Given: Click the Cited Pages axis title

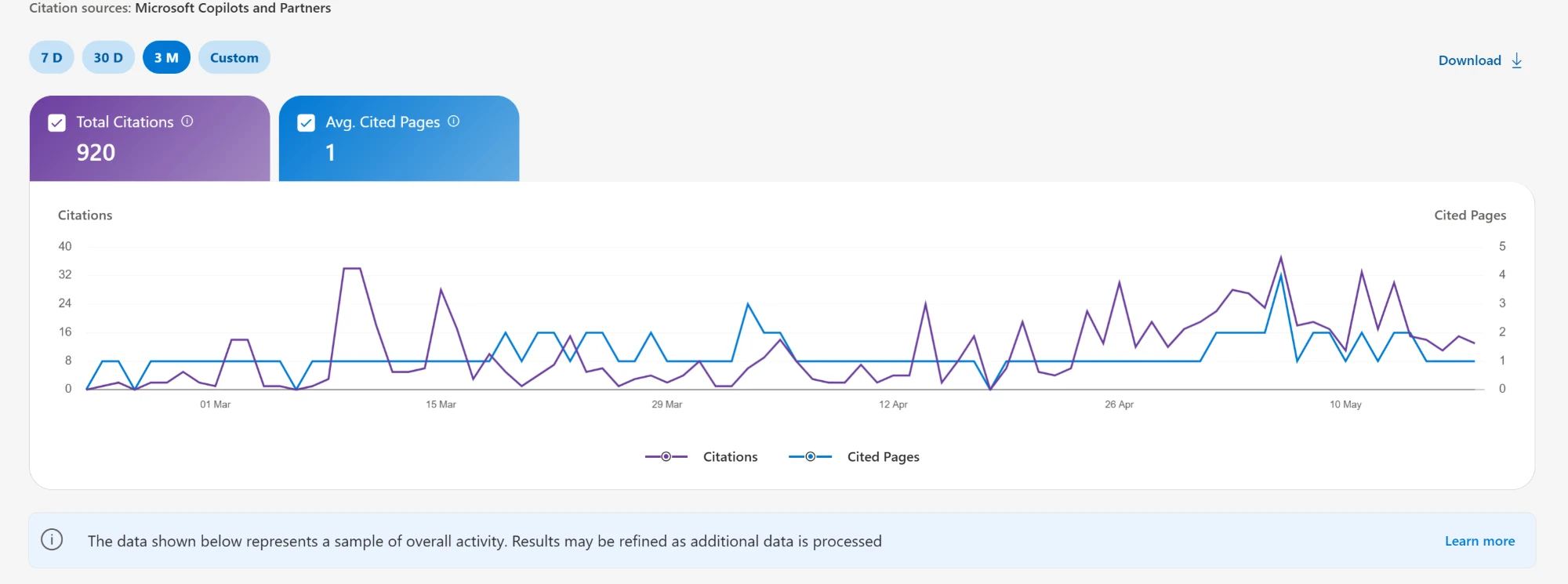Looking at the screenshot, I should click(x=1470, y=216).
